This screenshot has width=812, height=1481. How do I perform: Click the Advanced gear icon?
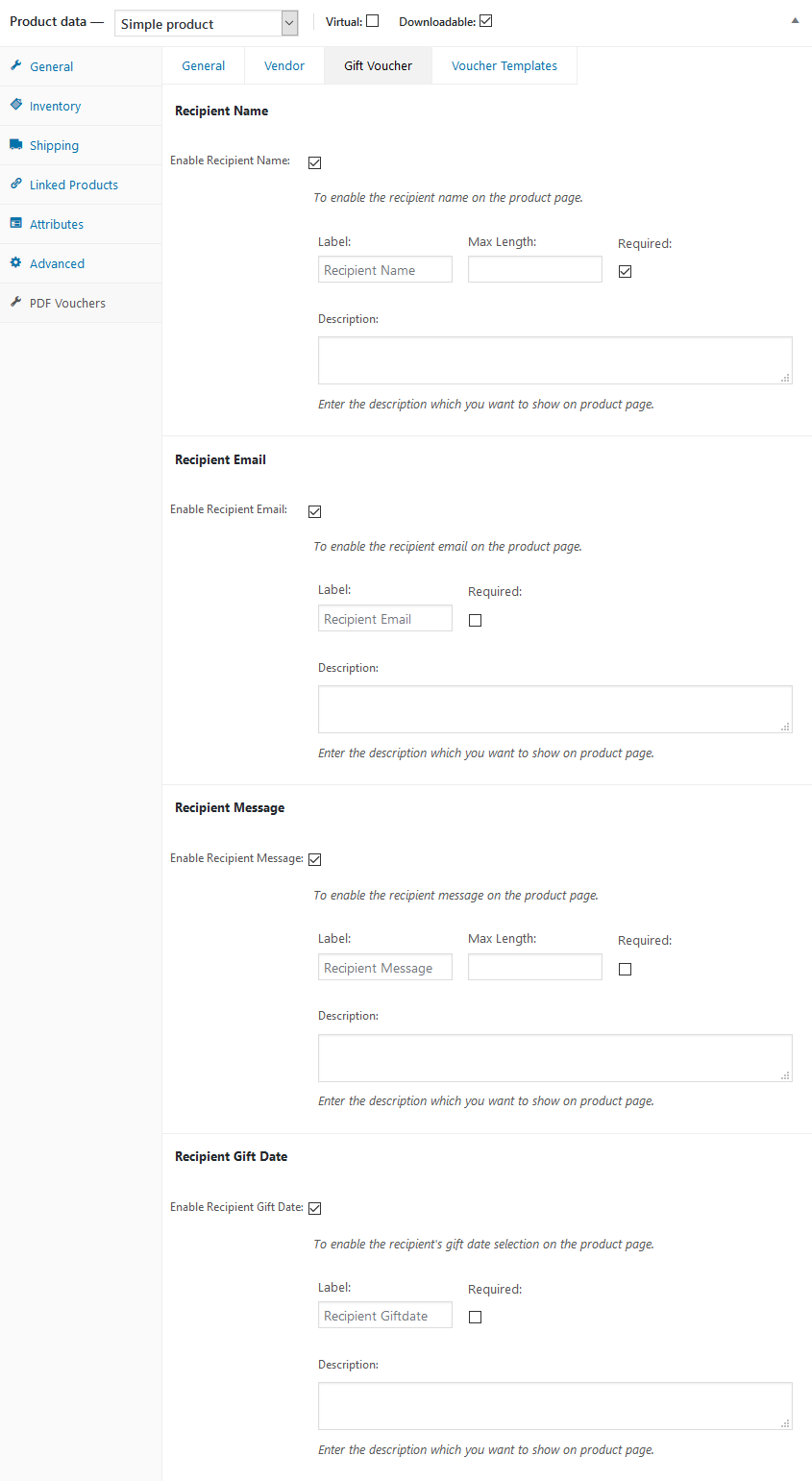tap(16, 263)
